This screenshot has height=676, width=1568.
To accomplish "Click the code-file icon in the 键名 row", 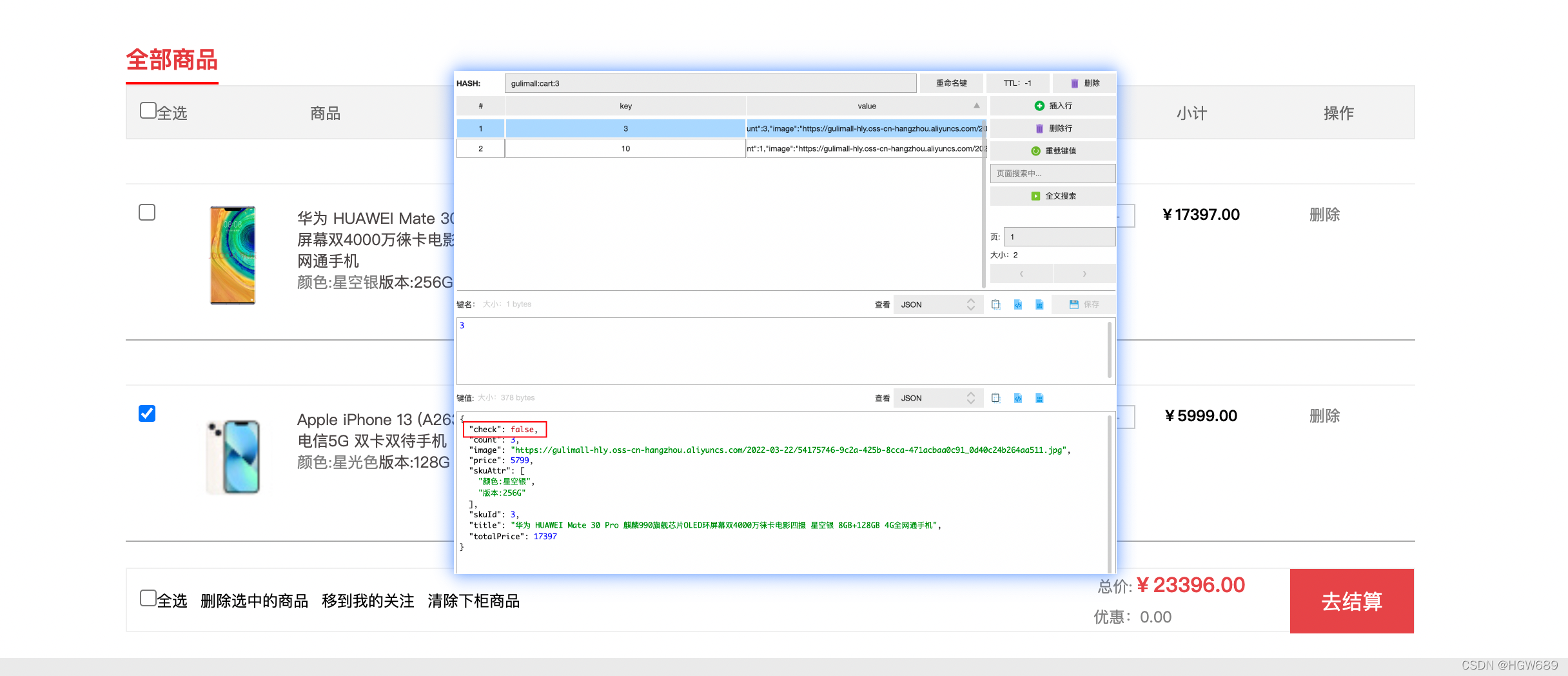I will tap(1017, 304).
